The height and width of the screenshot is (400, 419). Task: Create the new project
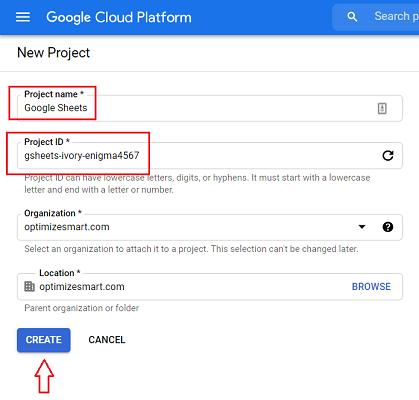click(44, 340)
